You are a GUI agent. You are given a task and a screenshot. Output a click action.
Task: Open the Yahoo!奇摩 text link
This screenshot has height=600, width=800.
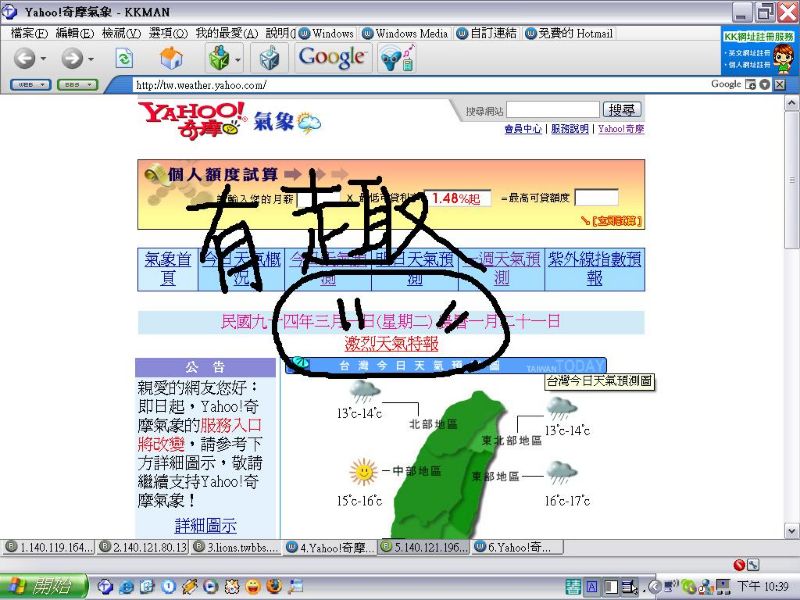tap(621, 129)
